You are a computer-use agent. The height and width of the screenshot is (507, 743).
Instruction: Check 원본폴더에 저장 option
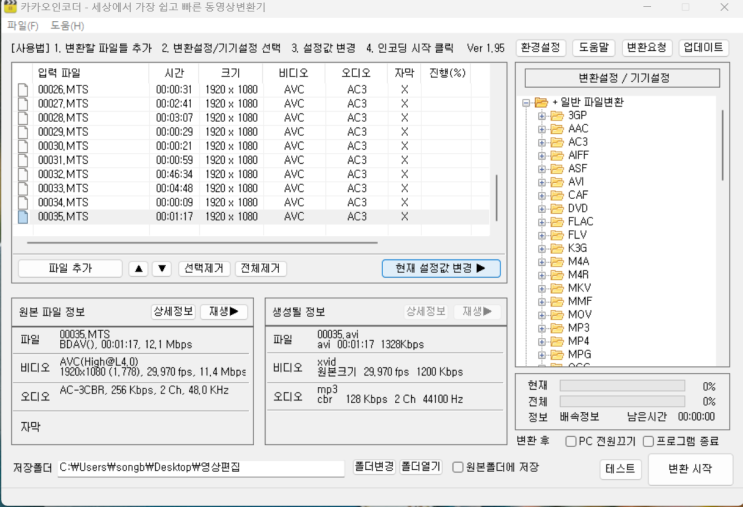pos(457,468)
